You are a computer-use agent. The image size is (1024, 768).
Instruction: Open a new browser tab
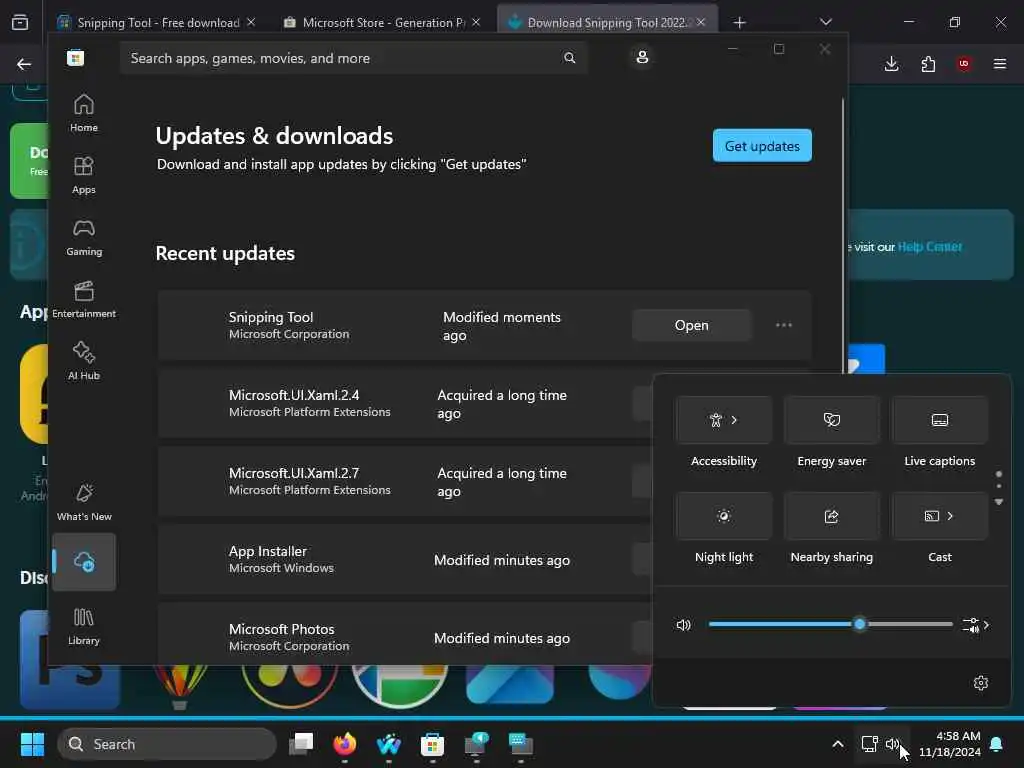[739, 23]
